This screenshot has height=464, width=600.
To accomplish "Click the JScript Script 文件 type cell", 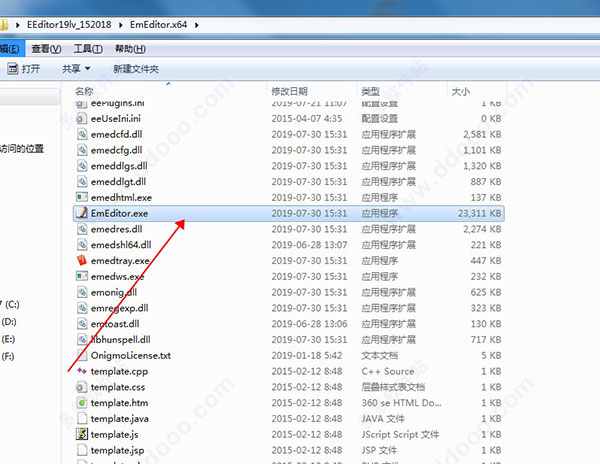I will [x=400, y=435].
